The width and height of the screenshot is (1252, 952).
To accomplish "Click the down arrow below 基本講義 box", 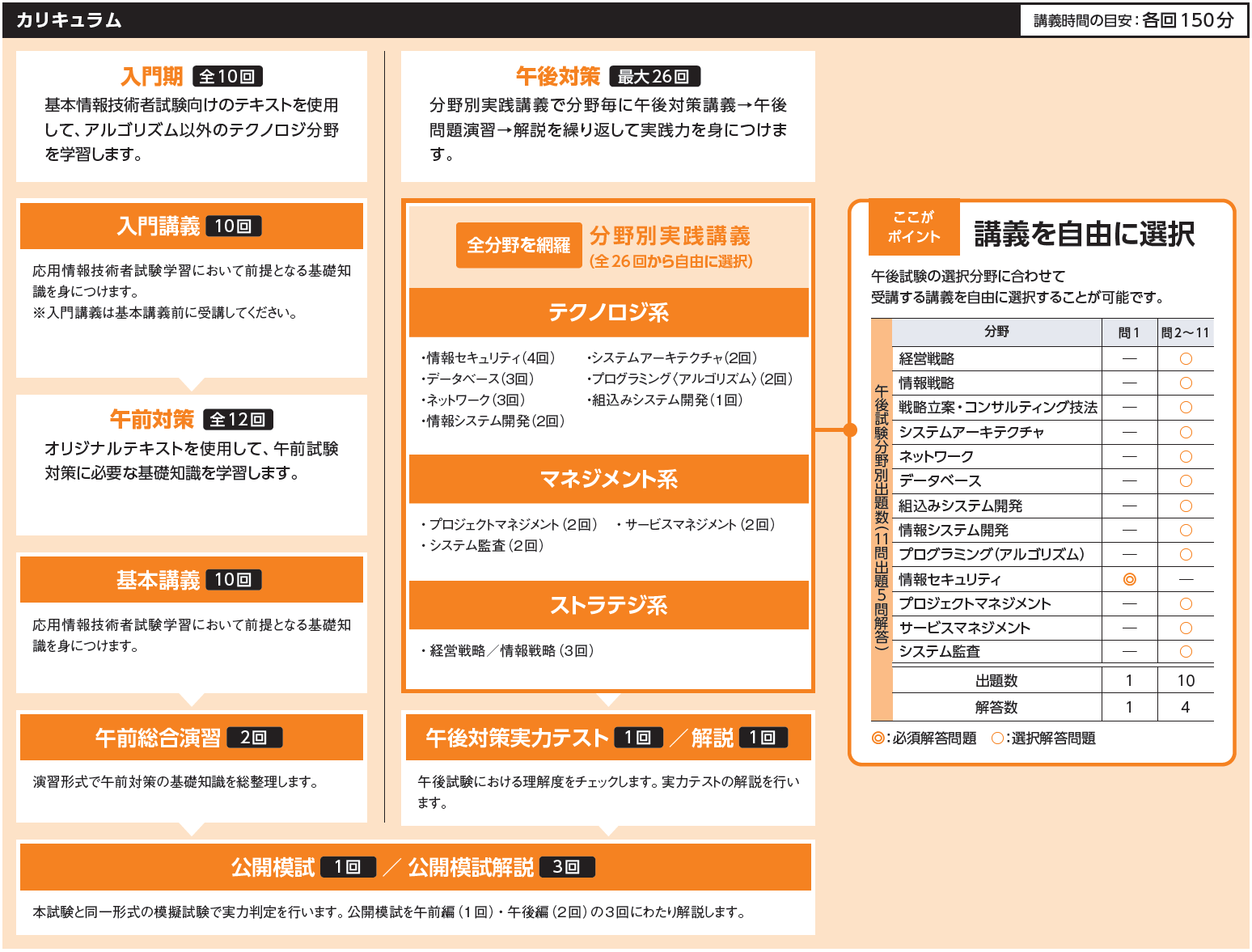I will tap(192, 700).
